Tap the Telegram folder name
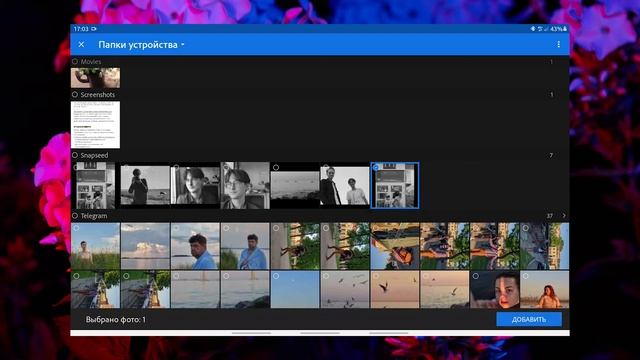640x360 pixels. [94, 216]
